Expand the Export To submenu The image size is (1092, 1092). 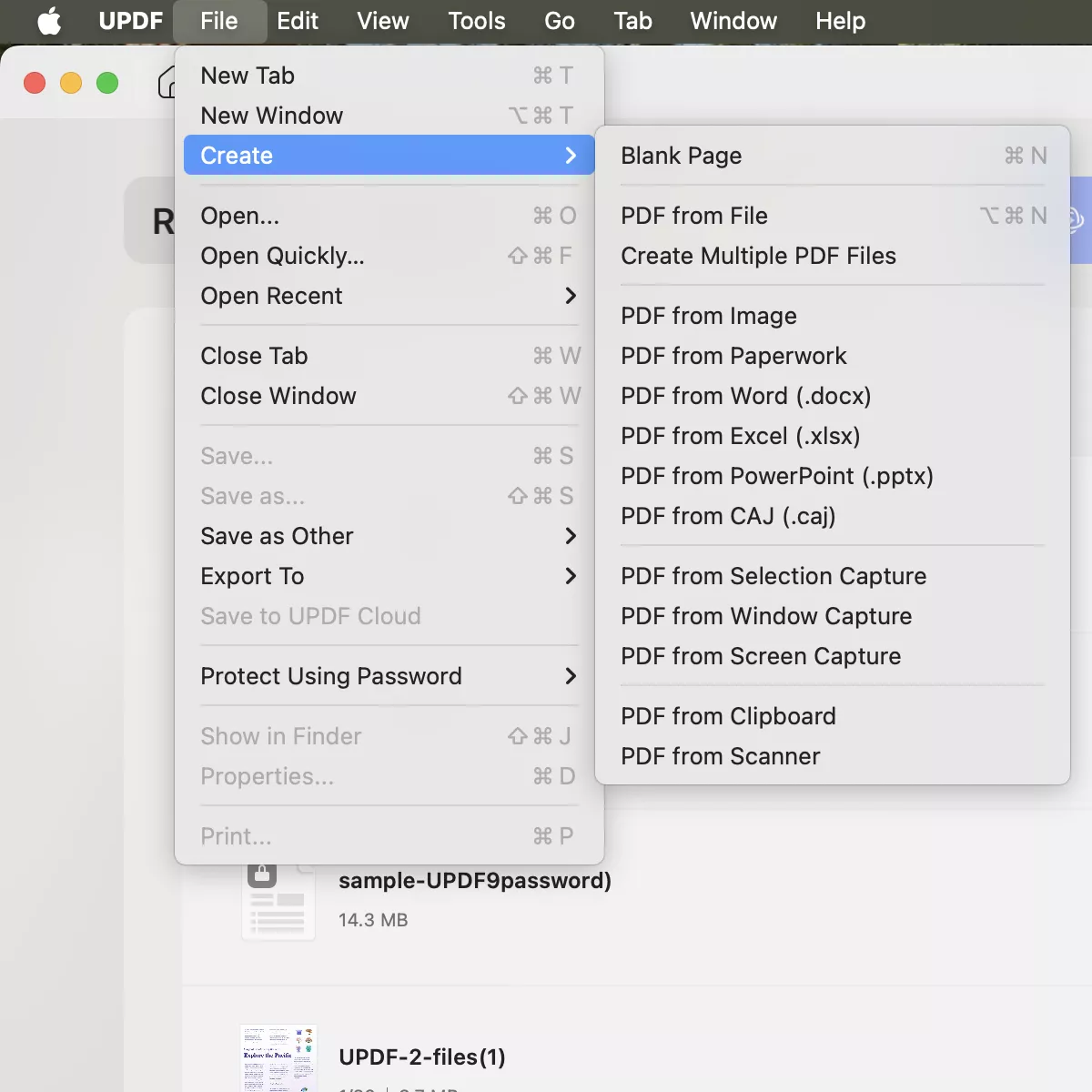tap(252, 576)
